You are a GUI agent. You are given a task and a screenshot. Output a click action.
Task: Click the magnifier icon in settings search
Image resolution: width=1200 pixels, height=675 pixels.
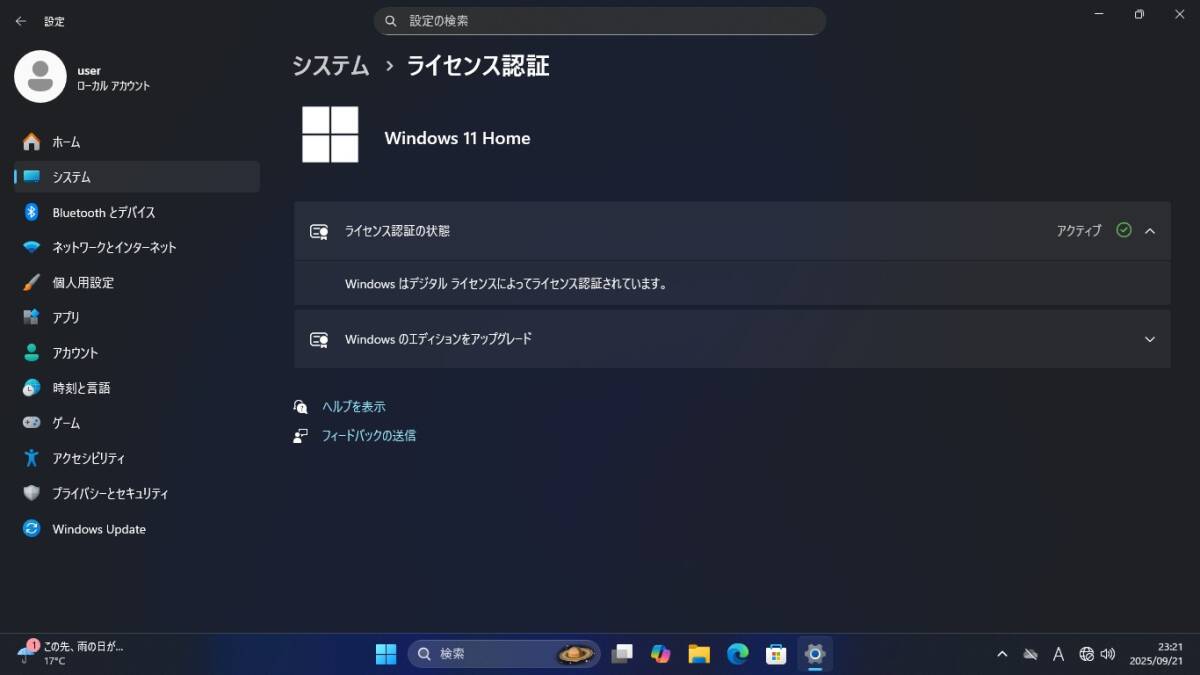(391, 21)
